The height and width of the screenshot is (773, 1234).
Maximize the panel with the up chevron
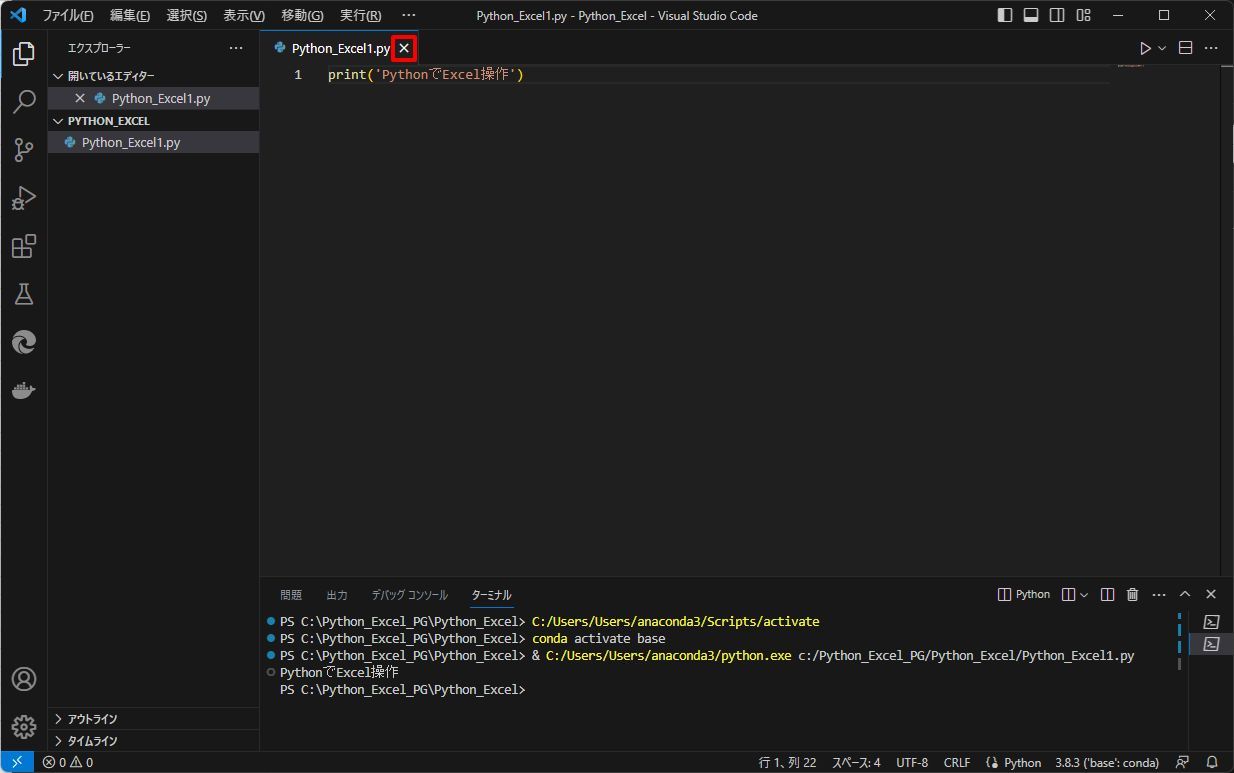(1185, 594)
